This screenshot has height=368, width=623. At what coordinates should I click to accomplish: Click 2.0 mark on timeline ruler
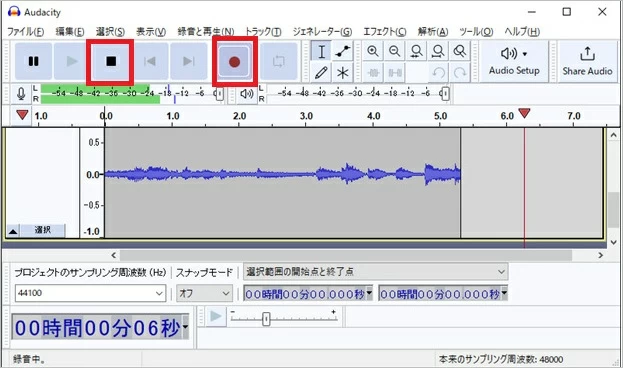239,116
